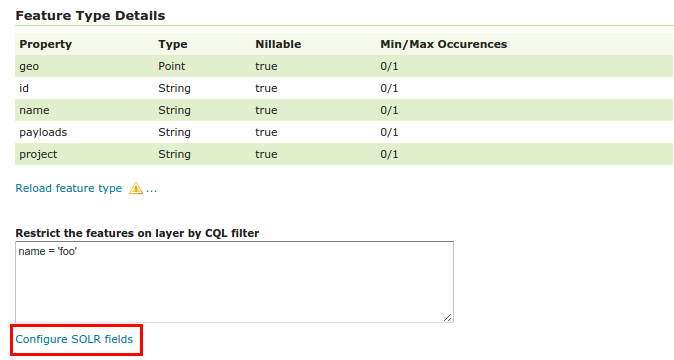Select the project property row
The width and height of the screenshot is (674, 360).
coord(344,154)
